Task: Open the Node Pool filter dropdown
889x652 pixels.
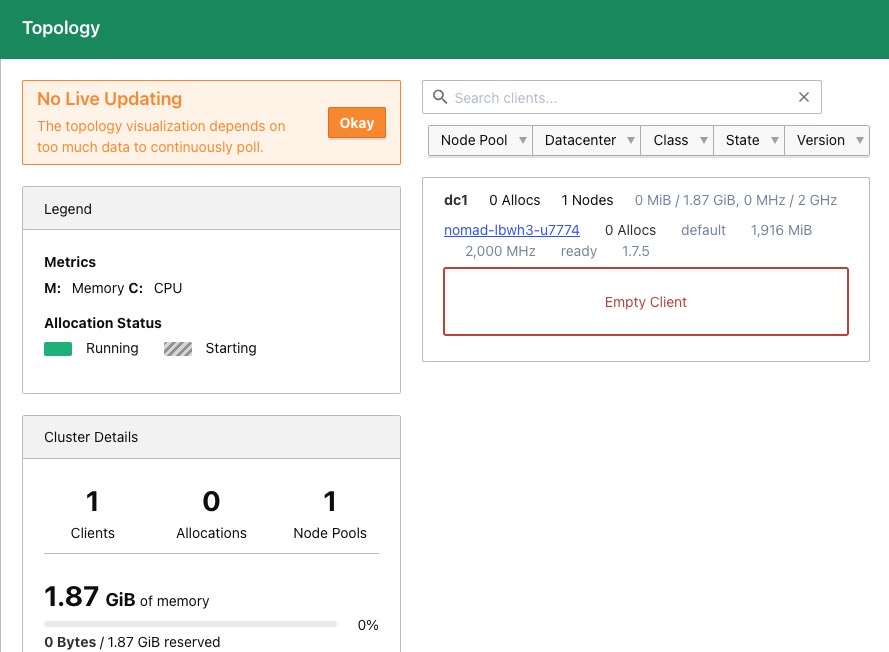Action: (480, 141)
